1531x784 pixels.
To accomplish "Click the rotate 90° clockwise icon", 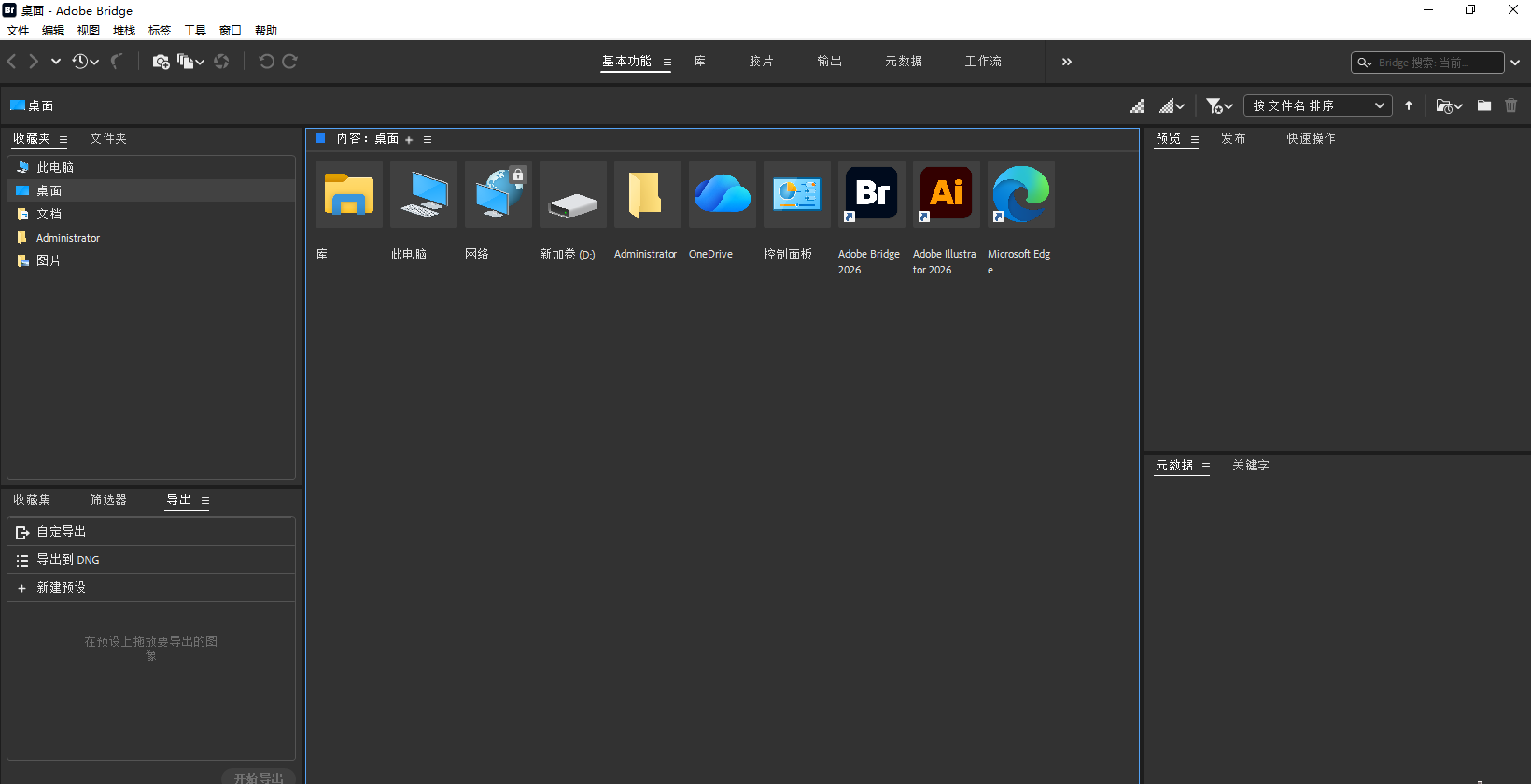I will 290,62.
